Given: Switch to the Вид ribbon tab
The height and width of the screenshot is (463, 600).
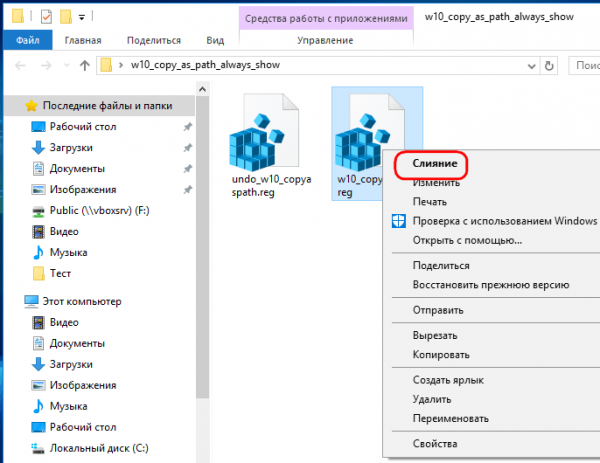Looking at the screenshot, I should 215,40.
